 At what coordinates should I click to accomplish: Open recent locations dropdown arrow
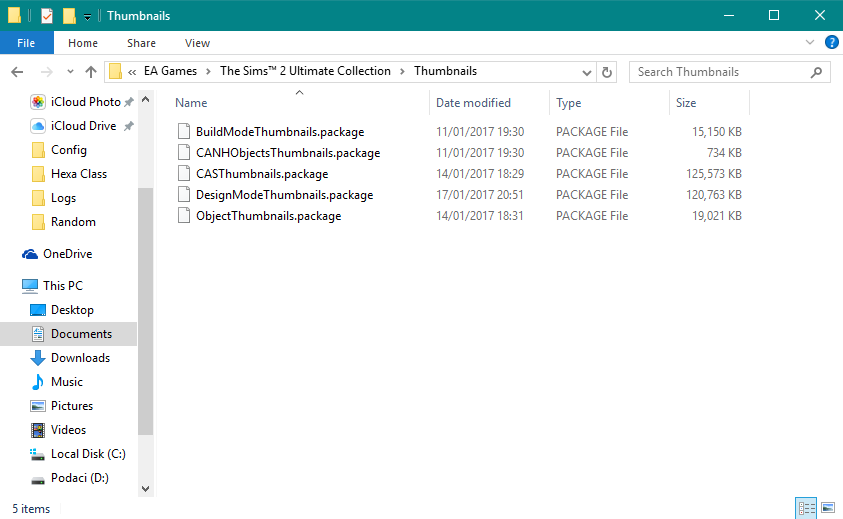click(69, 72)
